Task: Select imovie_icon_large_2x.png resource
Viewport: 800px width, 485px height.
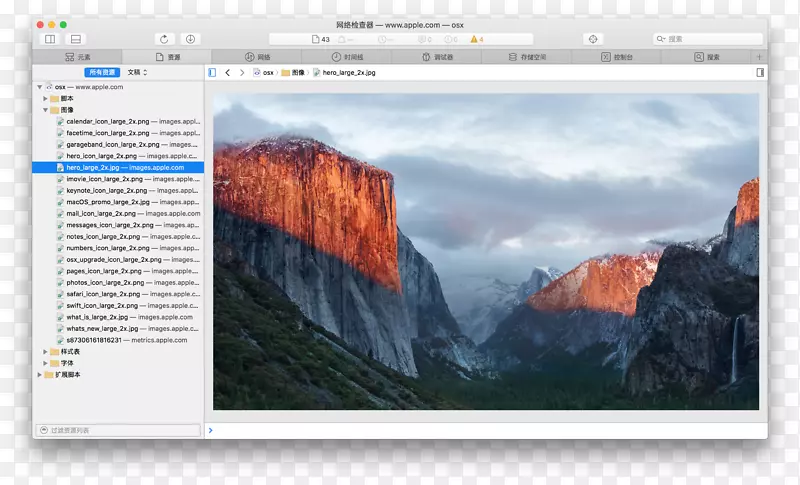Action: 118,179
